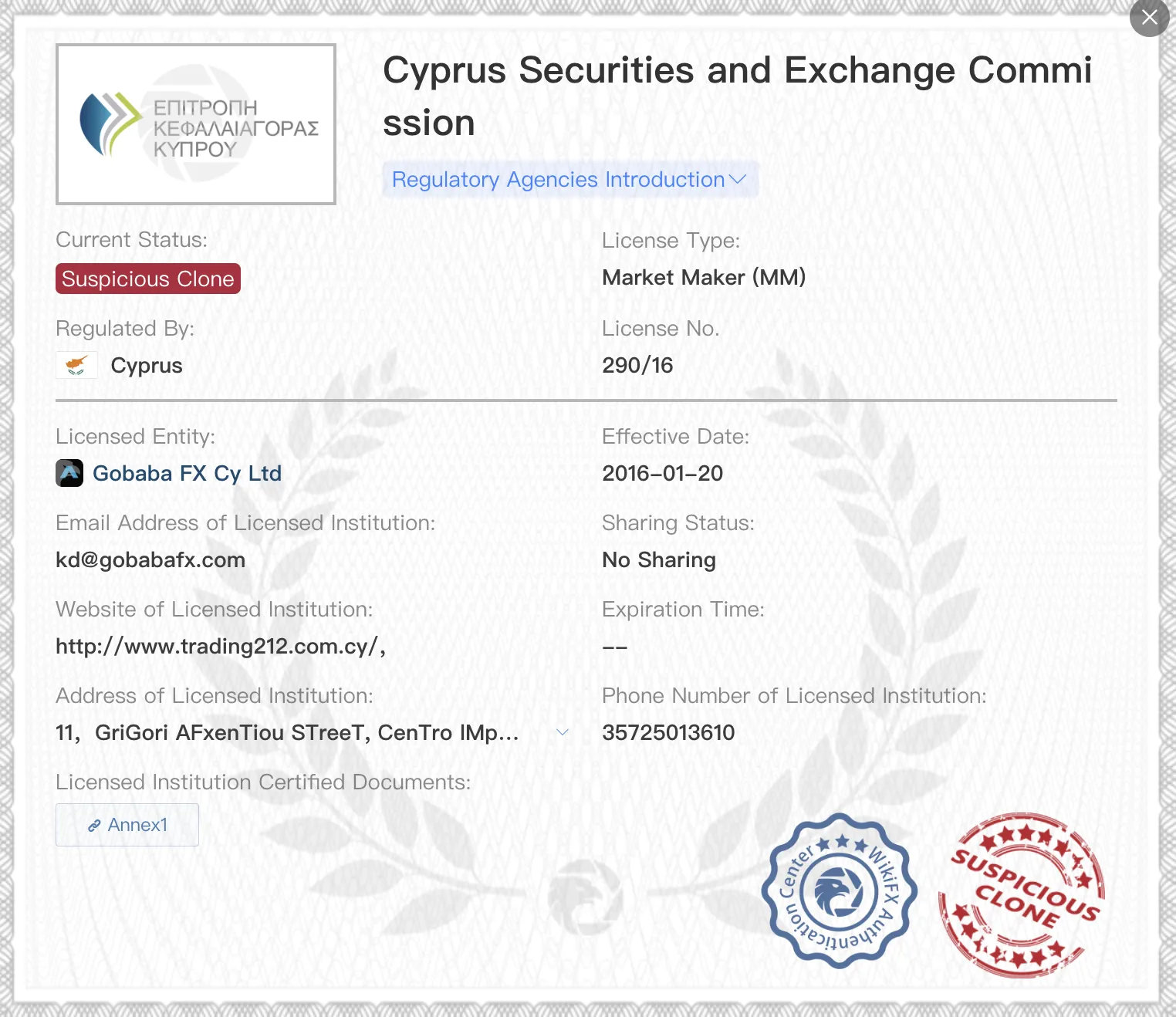Open the Annex1 certified document
1176x1017 pixels.
(x=127, y=825)
